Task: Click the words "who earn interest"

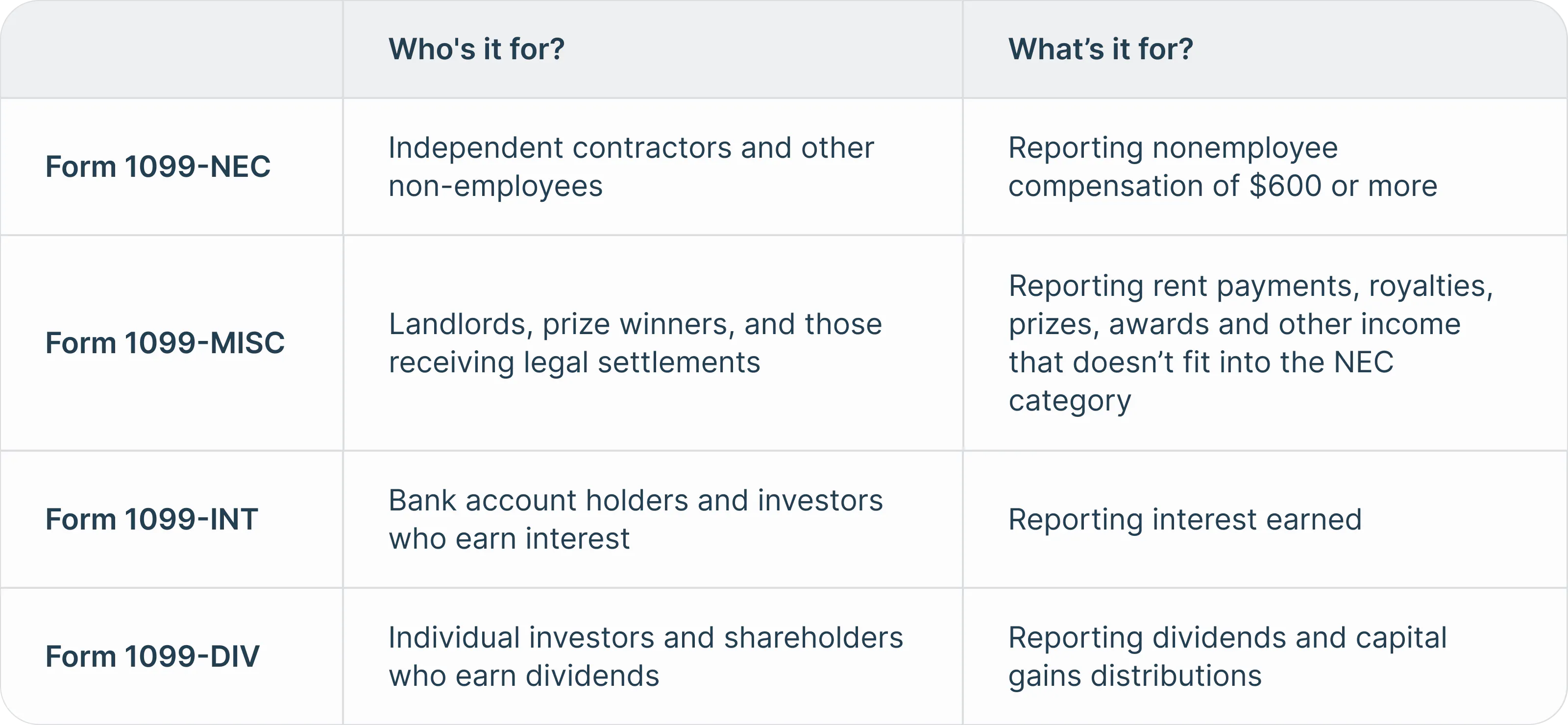Action: 509,539
